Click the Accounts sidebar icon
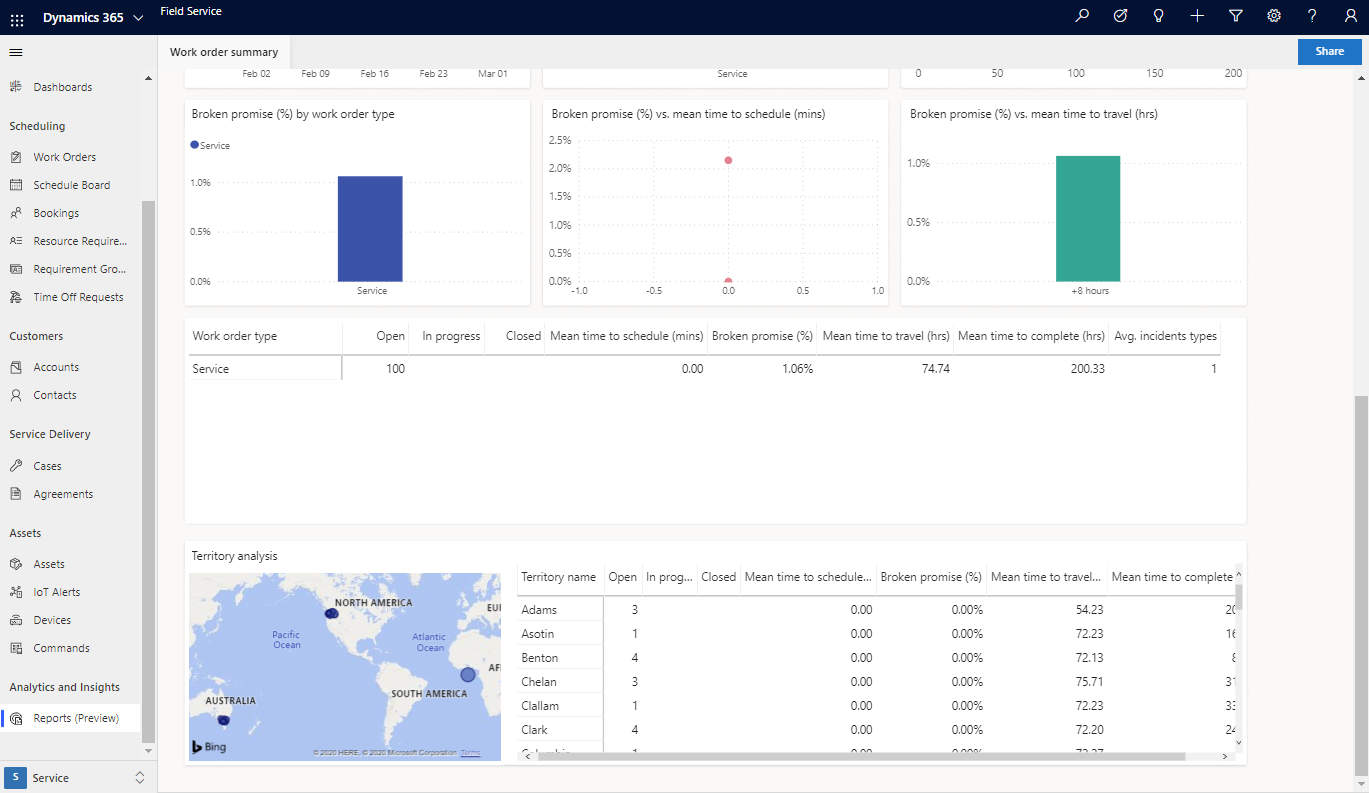The image size is (1369, 793). tap(16, 367)
